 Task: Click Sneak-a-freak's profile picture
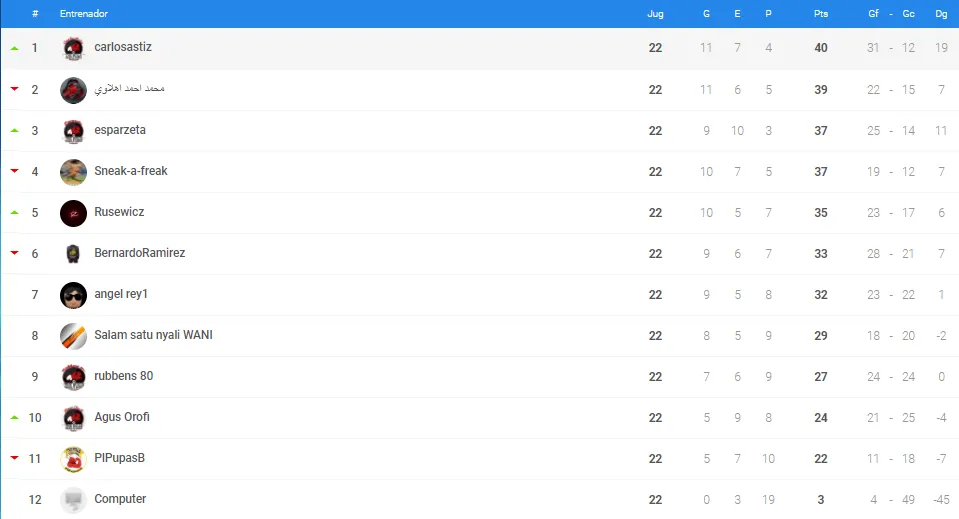pyautogui.click(x=73, y=172)
